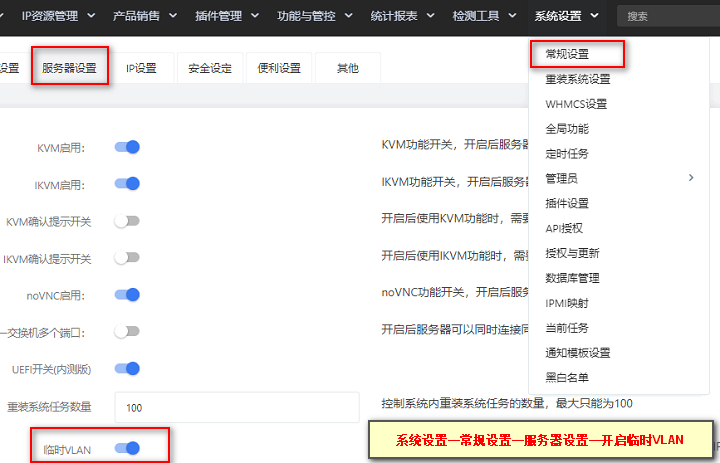Enable the IKVM确认提示开关 switch
Screen dimensions: 720x463
point(127,258)
